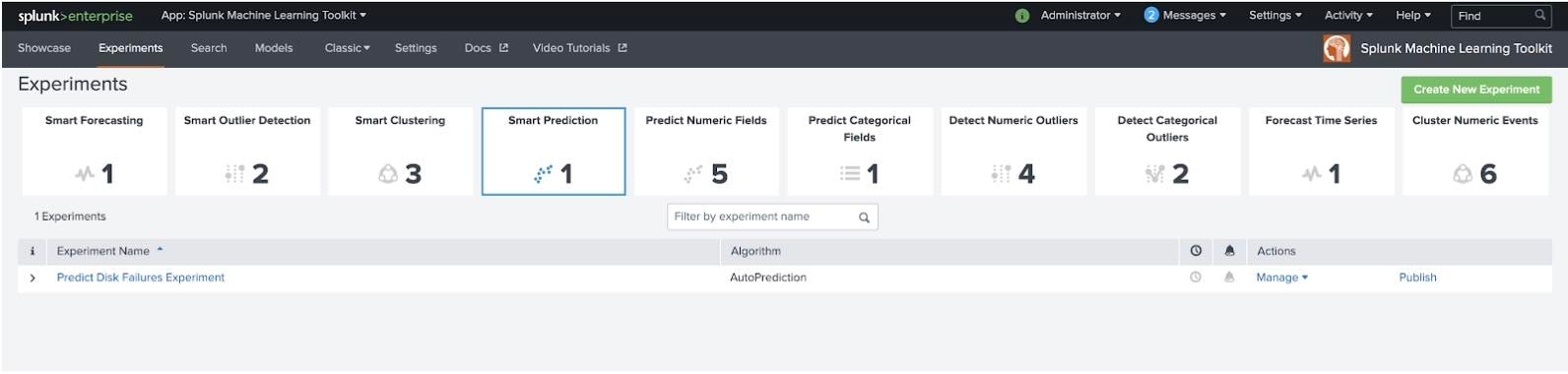Open the App selector dropdown
Image resolution: width=1568 pixels, height=374 pixels.
tap(264, 16)
